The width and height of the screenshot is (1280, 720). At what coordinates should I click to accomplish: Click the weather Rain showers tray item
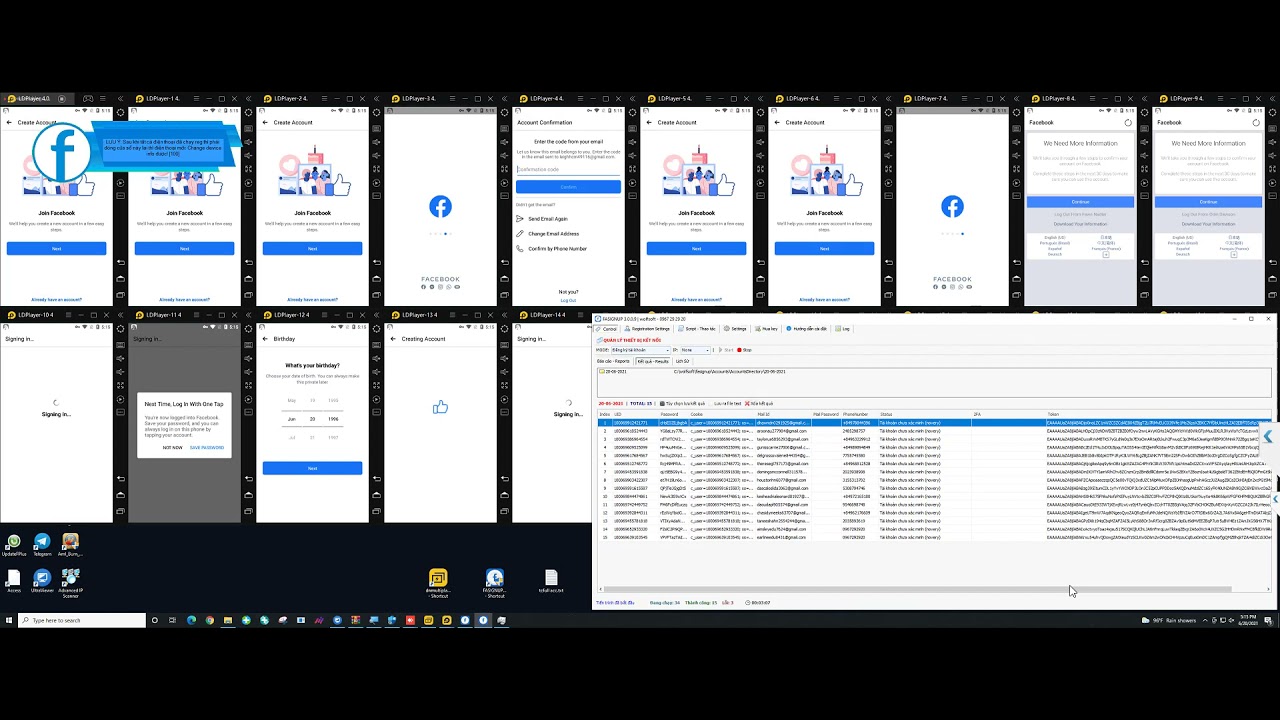pyautogui.click(x=1168, y=620)
